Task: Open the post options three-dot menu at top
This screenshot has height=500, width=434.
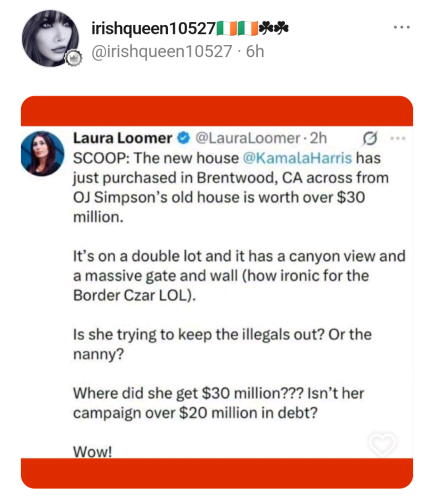Action: (x=401, y=27)
